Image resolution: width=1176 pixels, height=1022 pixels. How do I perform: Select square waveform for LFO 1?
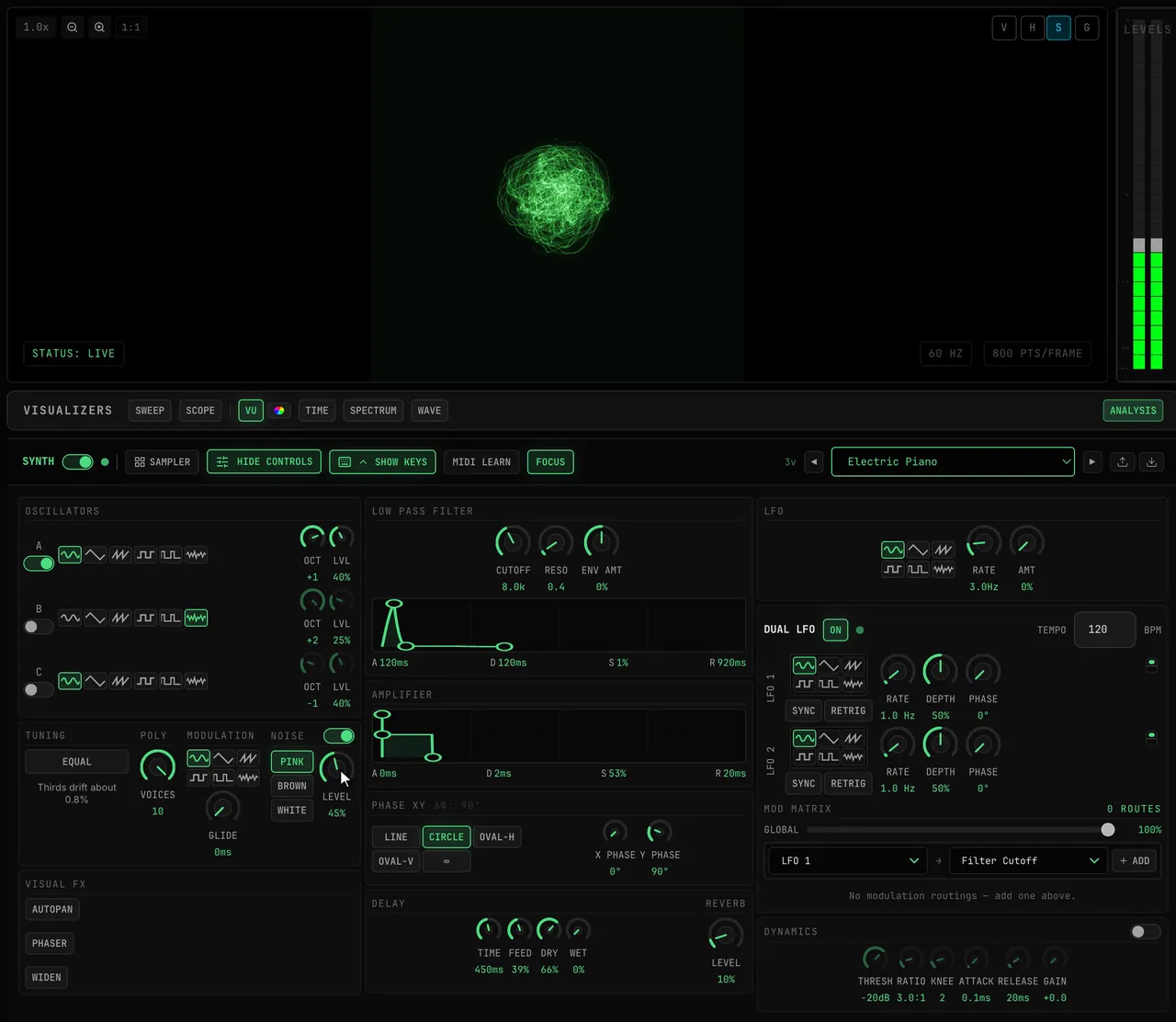804,683
